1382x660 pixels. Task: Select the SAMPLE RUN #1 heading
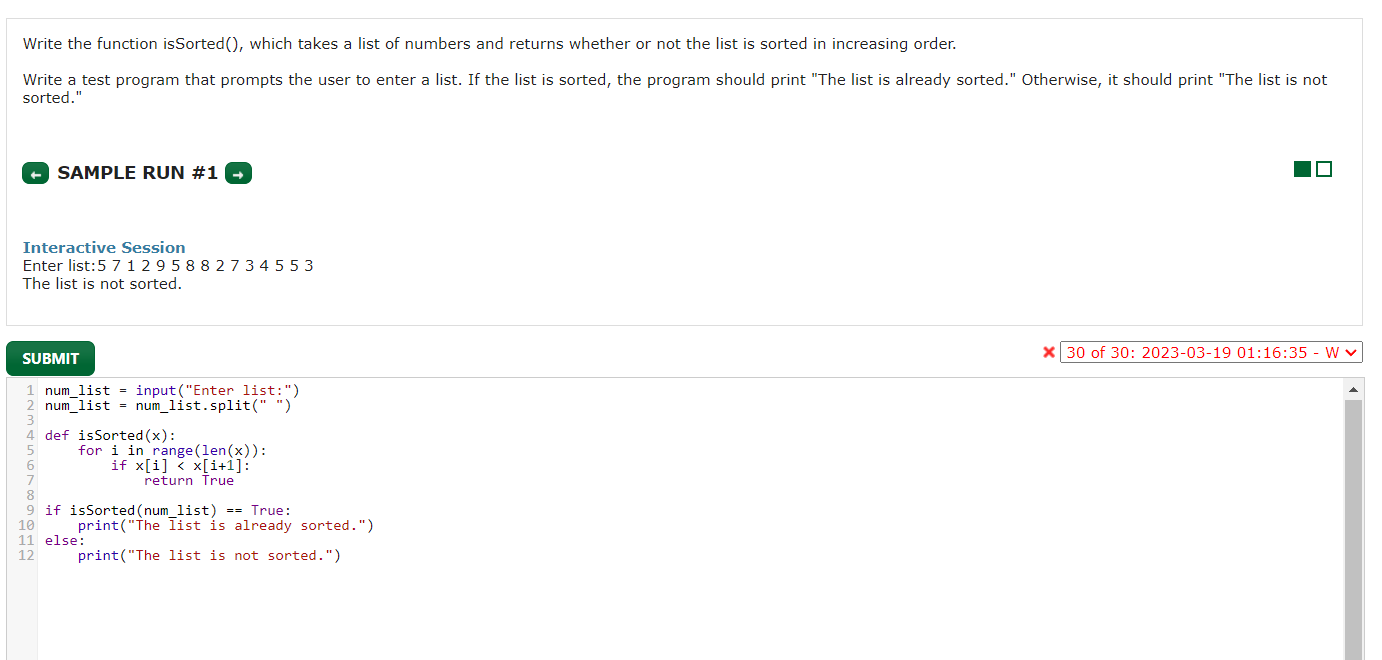137,172
